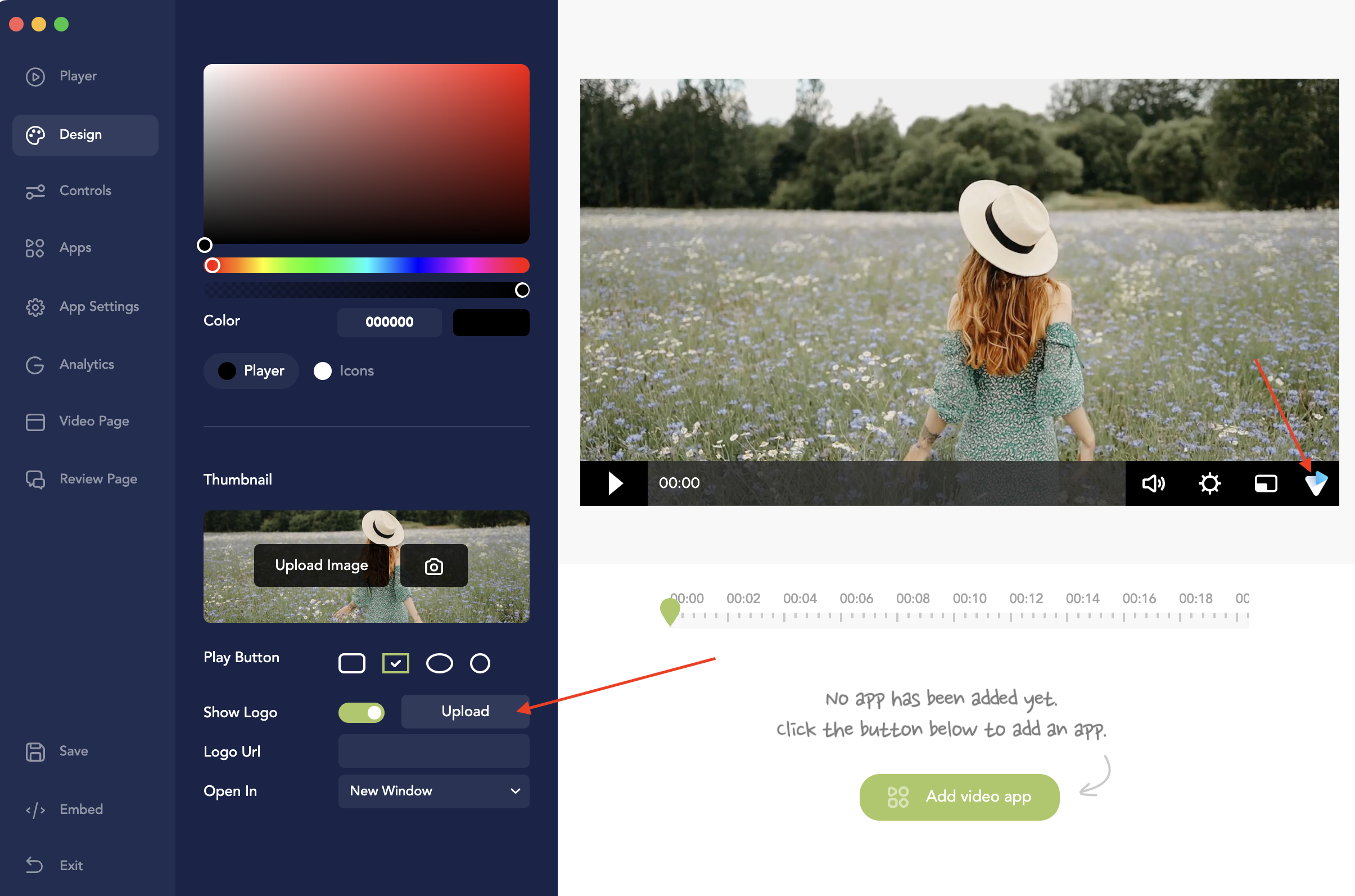The height and width of the screenshot is (896, 1355).
Task: Select the Icons color target
Action: (x=344, y=371)
